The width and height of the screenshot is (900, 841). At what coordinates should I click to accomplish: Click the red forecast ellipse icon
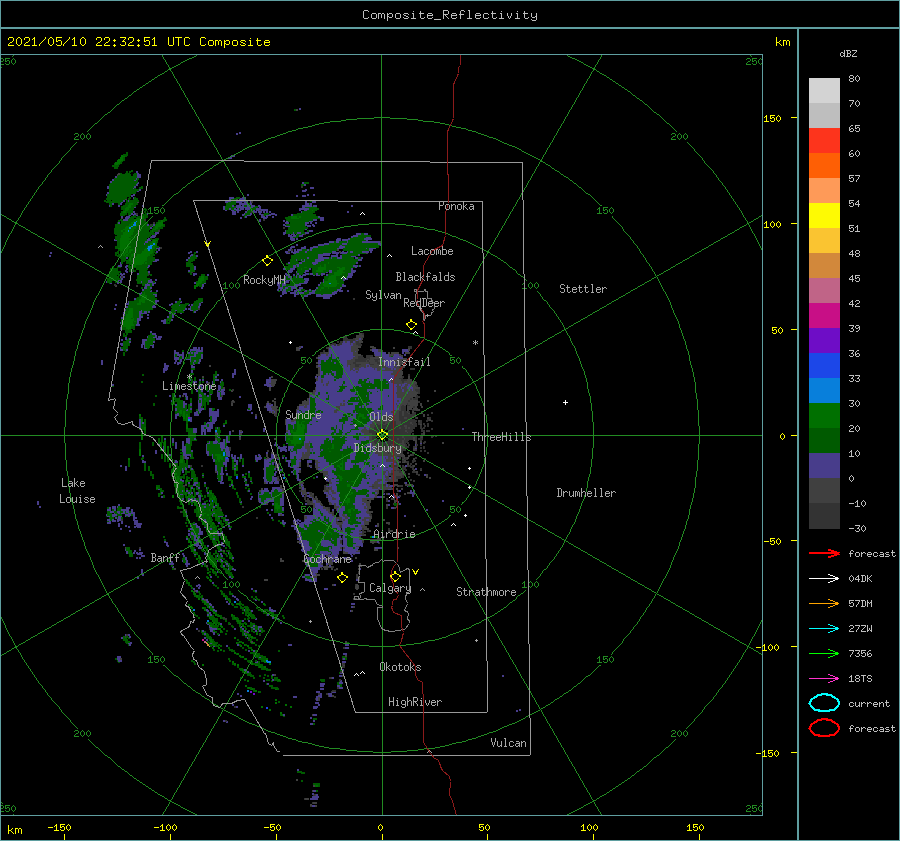pos(824,728)
